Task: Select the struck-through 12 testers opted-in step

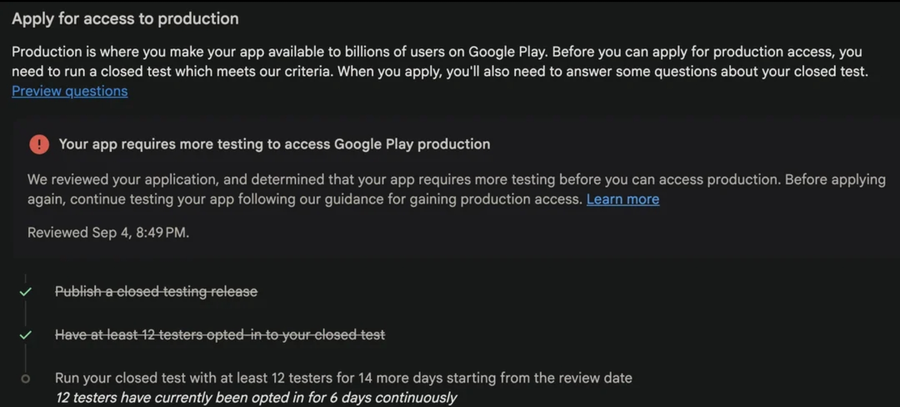Action: (220, 335)
